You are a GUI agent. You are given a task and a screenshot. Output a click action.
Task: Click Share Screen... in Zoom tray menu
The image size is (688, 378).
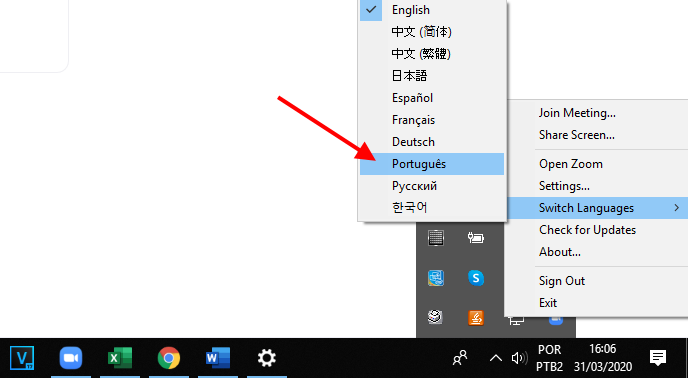point(597,135)
